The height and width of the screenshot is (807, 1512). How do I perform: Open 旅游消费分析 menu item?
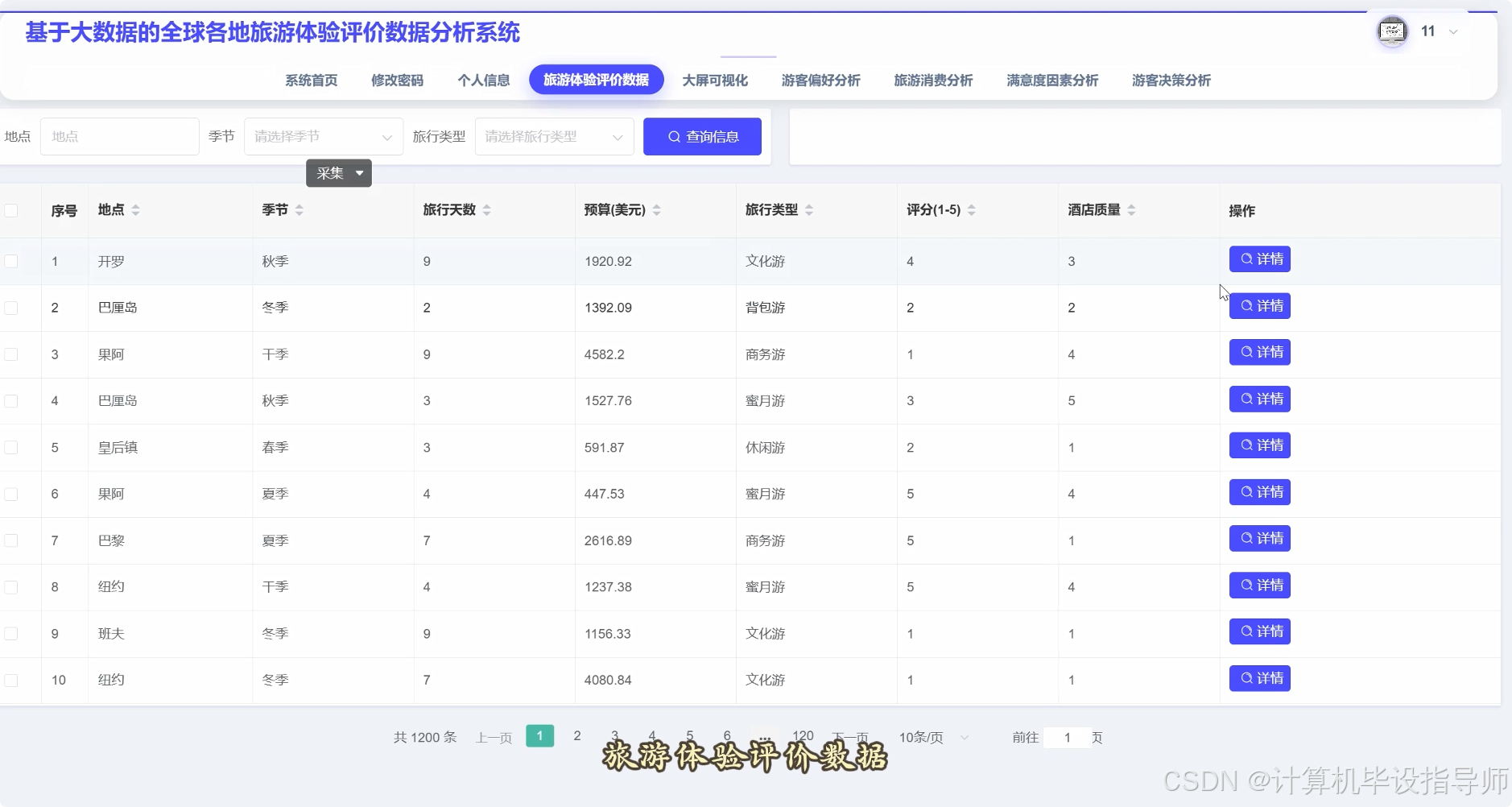pos(934,81)
